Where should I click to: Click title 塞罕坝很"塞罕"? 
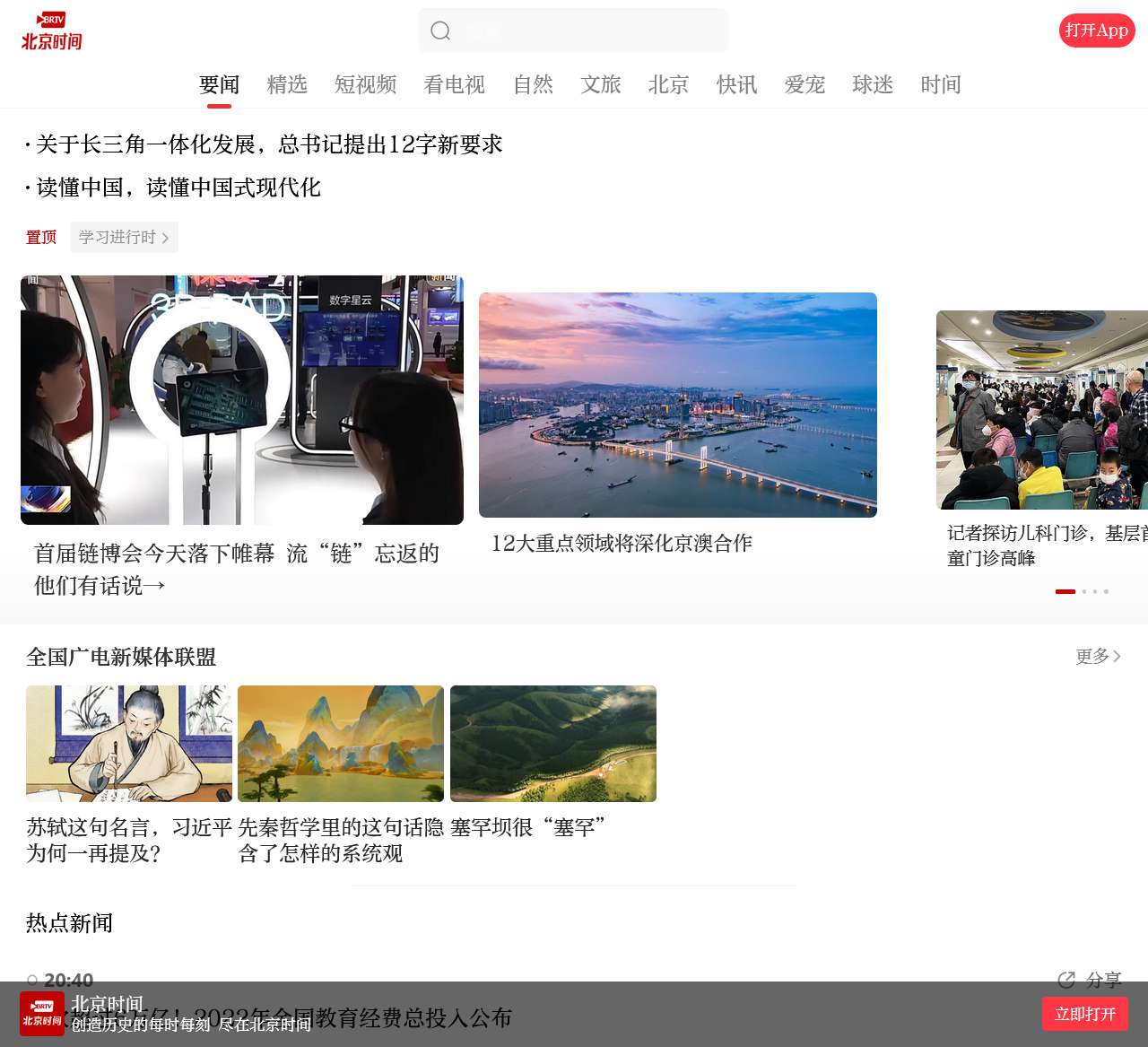(x=528, y=827)
